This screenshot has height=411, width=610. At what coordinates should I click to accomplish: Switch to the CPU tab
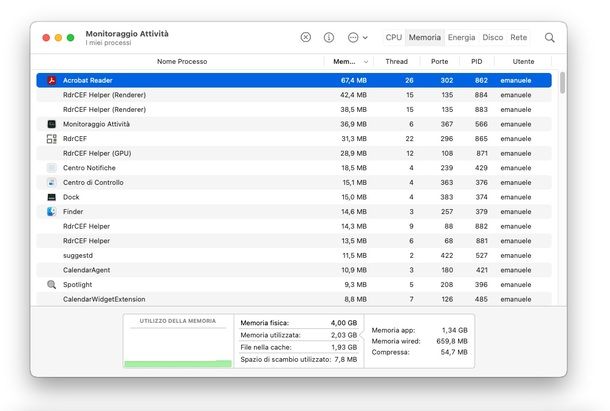pyautogui.click(x=393, y=37)
